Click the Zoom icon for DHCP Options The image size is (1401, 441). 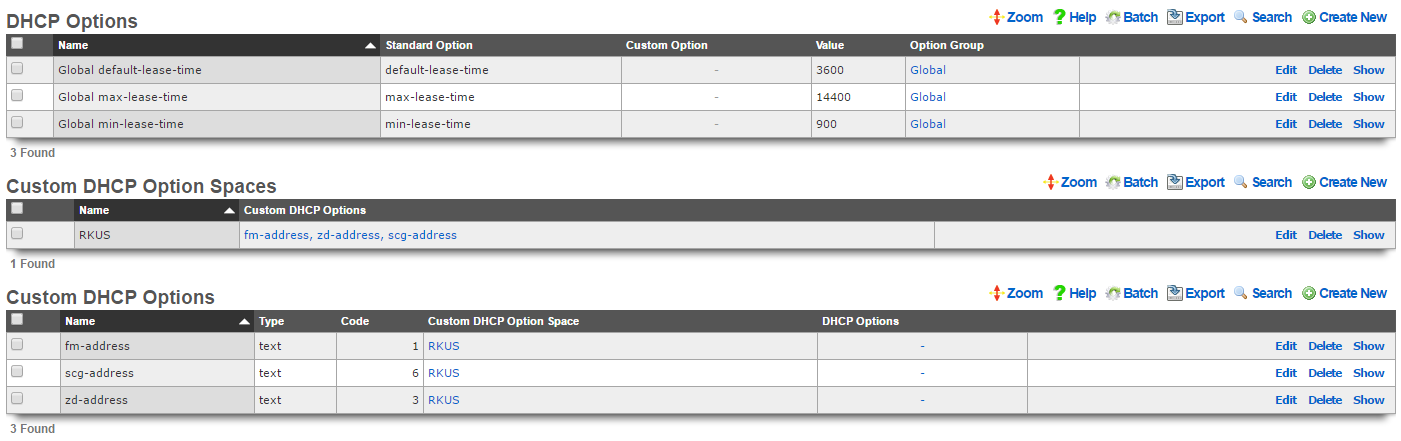tap(995, 17)
